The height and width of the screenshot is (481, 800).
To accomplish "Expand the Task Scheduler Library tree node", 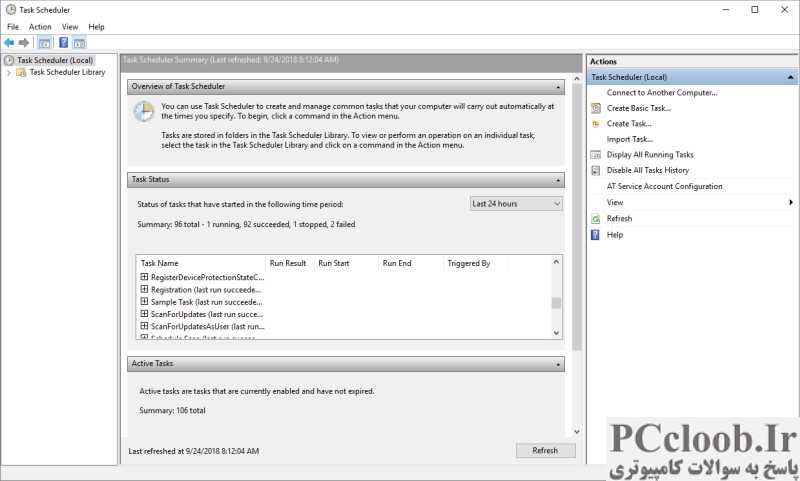I will pos(9,73).
